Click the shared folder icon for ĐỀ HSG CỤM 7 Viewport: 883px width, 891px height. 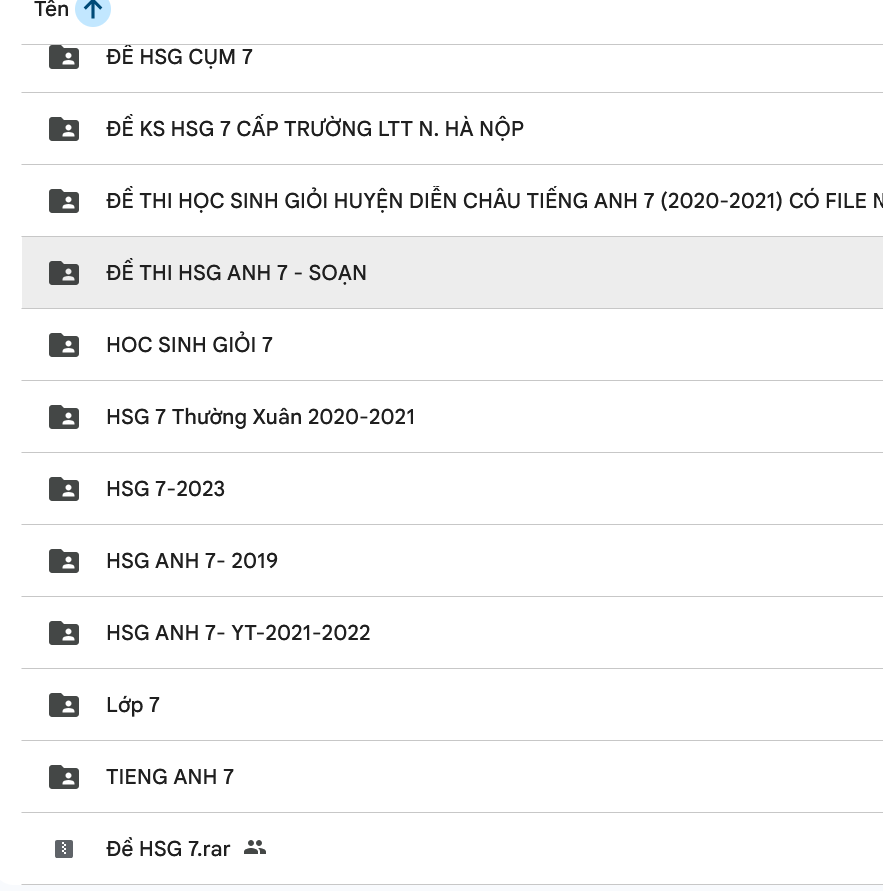64,57
